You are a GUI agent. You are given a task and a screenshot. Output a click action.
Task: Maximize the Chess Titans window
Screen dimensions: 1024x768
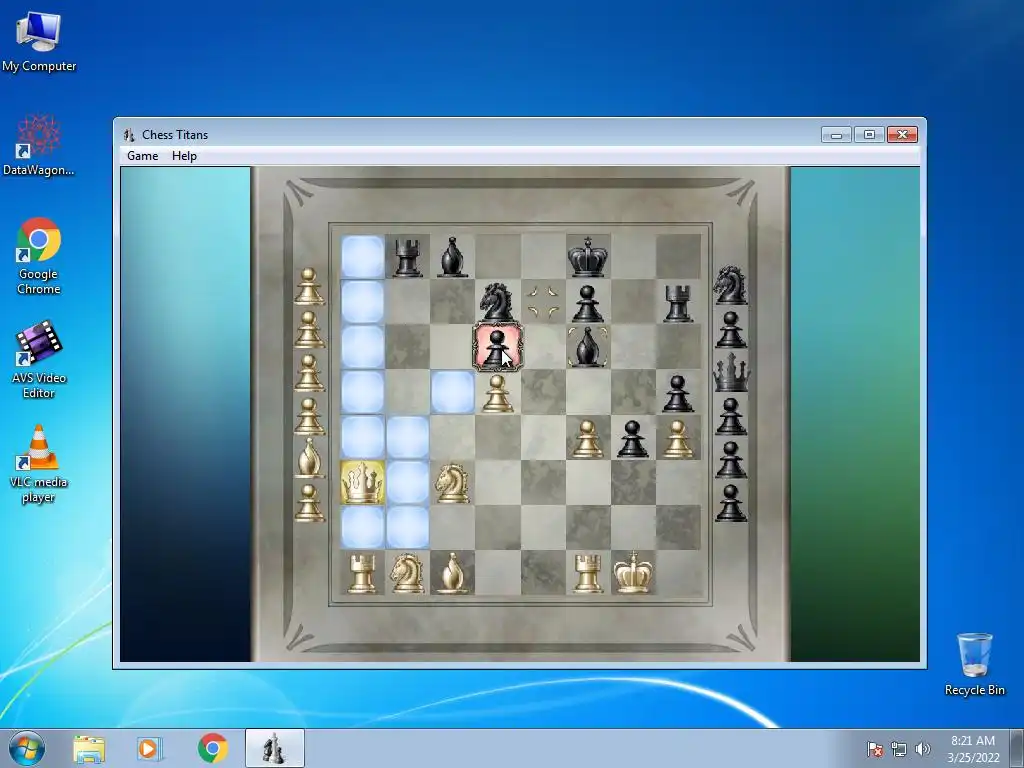869,135
